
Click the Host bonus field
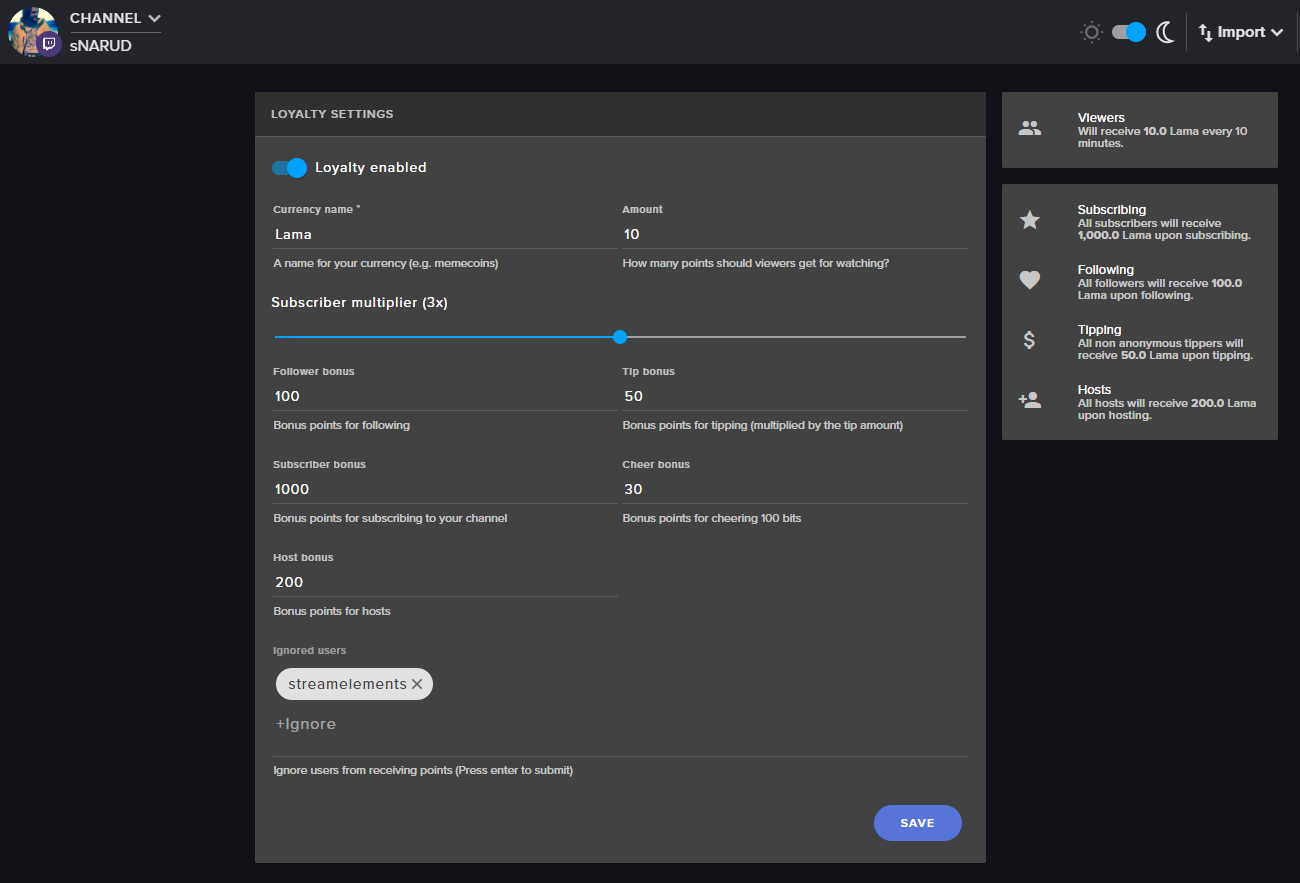point(445,582)
